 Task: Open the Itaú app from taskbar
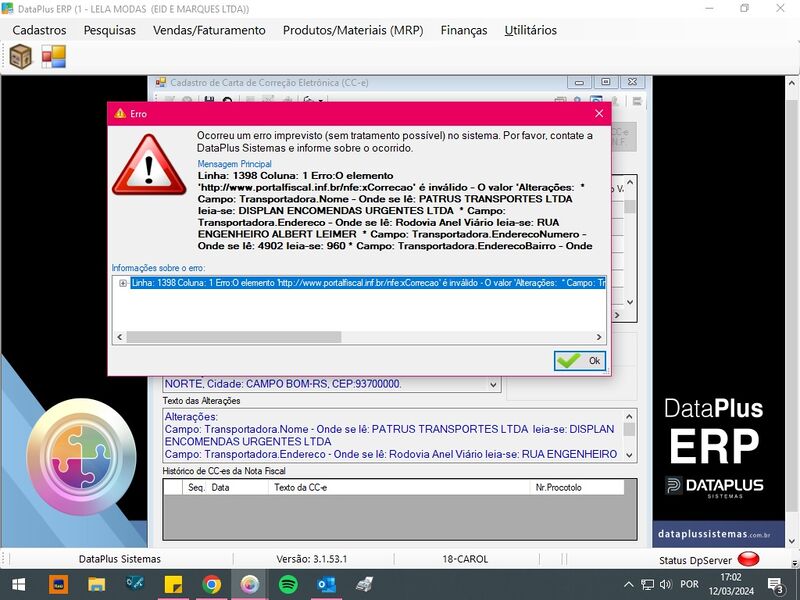tap(58, 585)
